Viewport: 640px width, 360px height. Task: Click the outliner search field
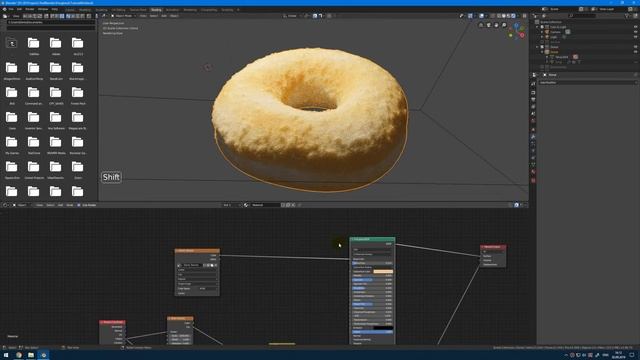point(583,16)
